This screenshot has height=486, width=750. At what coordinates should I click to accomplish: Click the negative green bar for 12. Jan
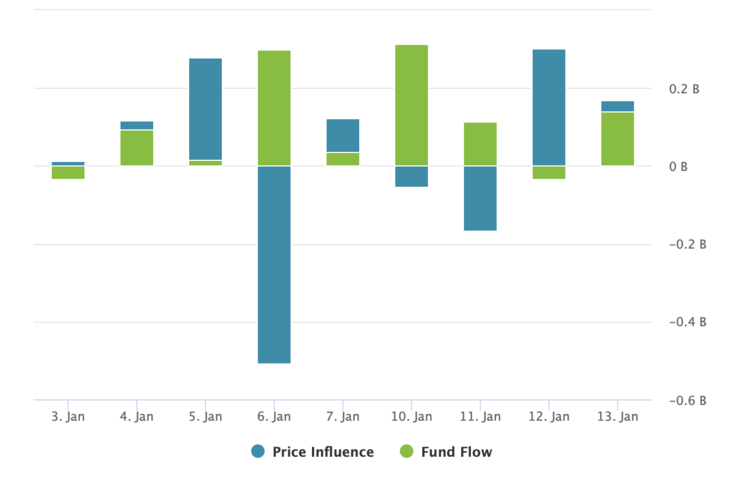click(x=549, y=172)
